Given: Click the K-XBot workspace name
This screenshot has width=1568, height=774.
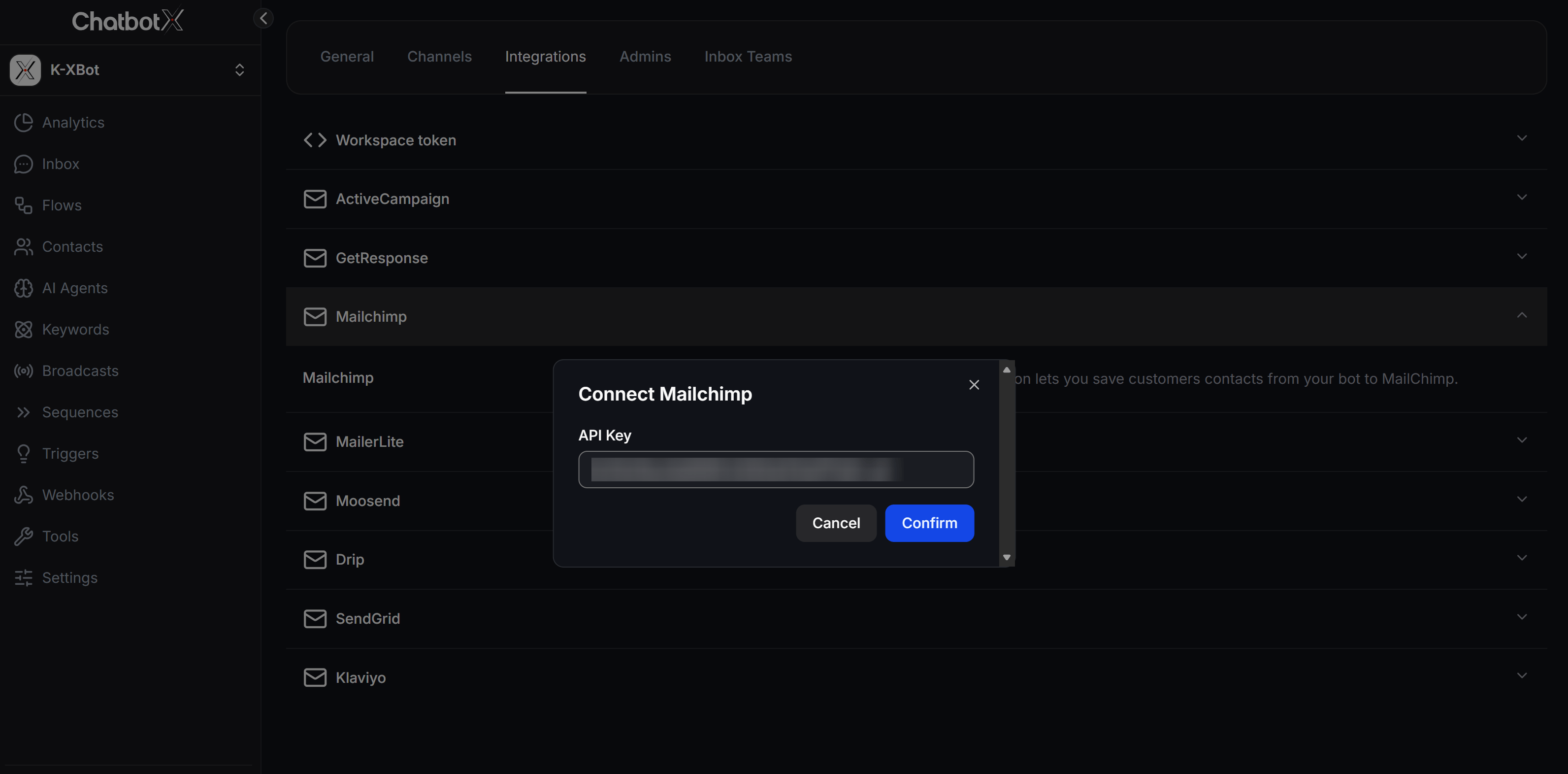Looking at the screenshot, I should coord(74,70).
